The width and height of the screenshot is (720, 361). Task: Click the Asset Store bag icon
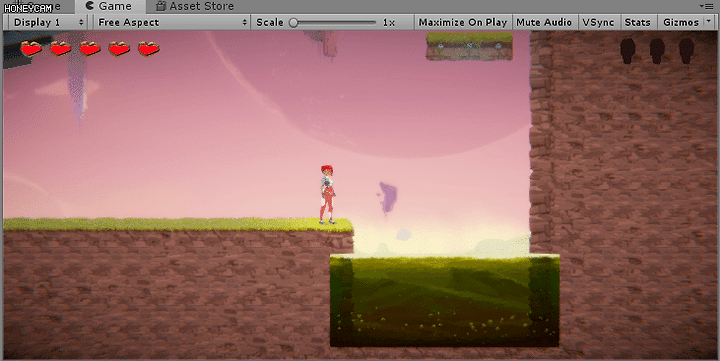[x=160, y=6]
